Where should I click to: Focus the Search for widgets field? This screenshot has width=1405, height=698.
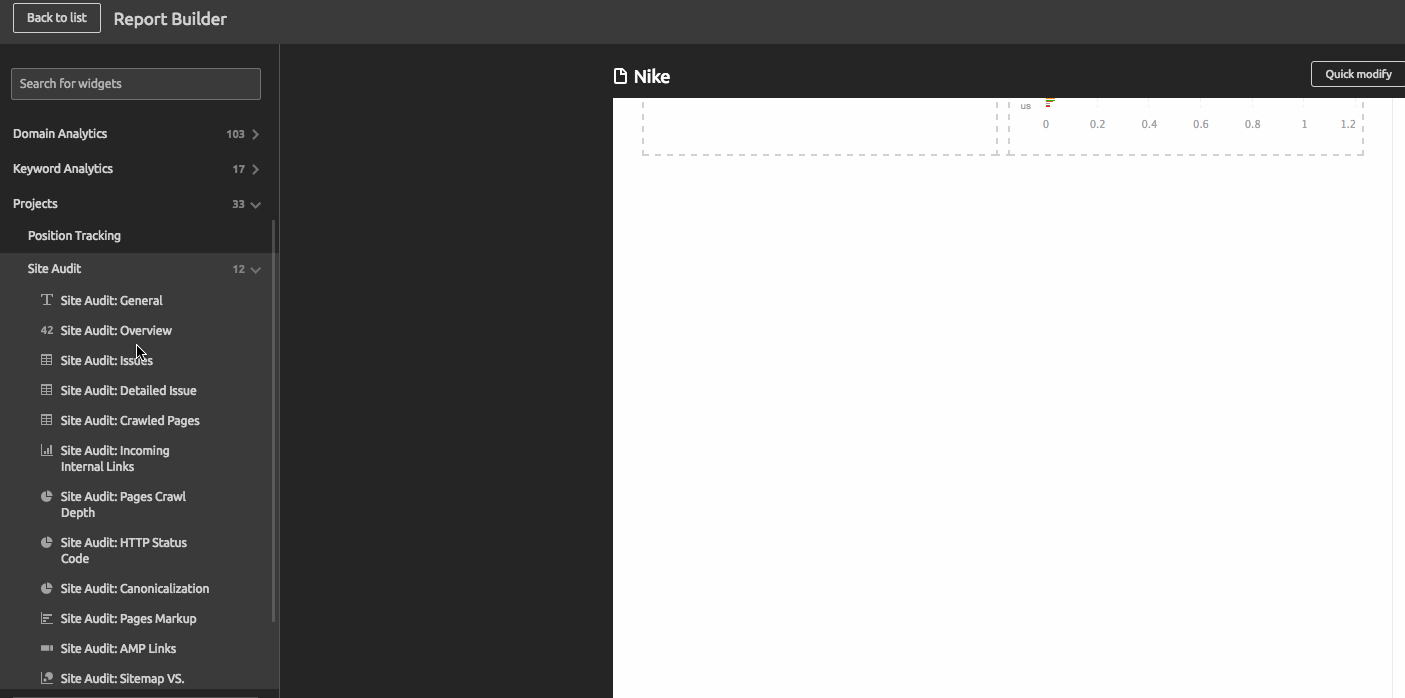tap(136, 84)
